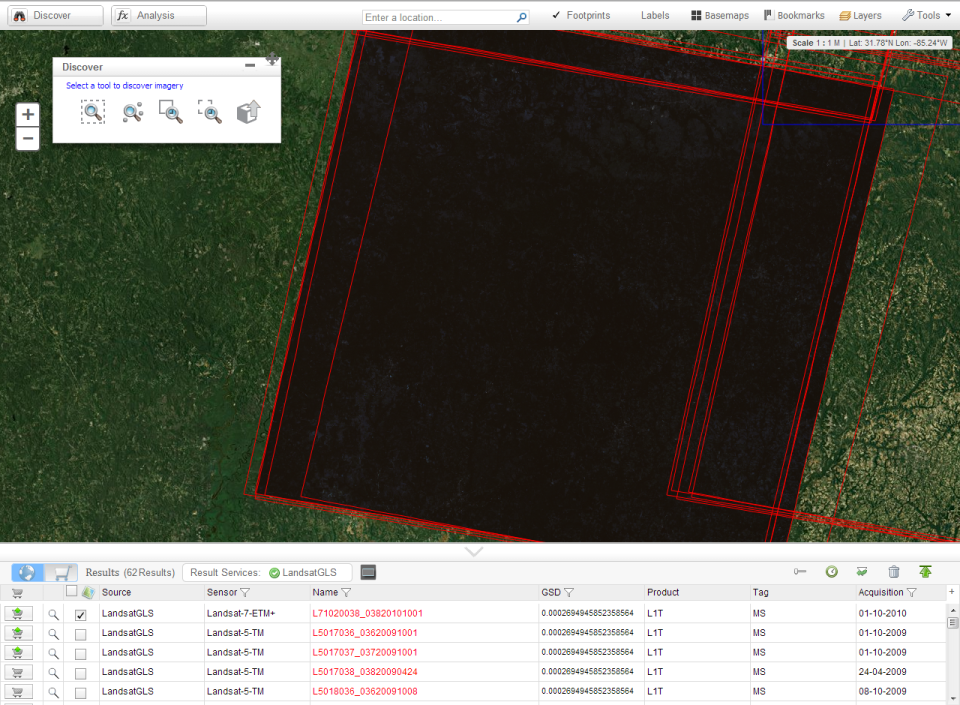The width and height of the screenshot is (960, 705).
Task: Open the Sensor column filter
Action: click(x=245, y=592)
